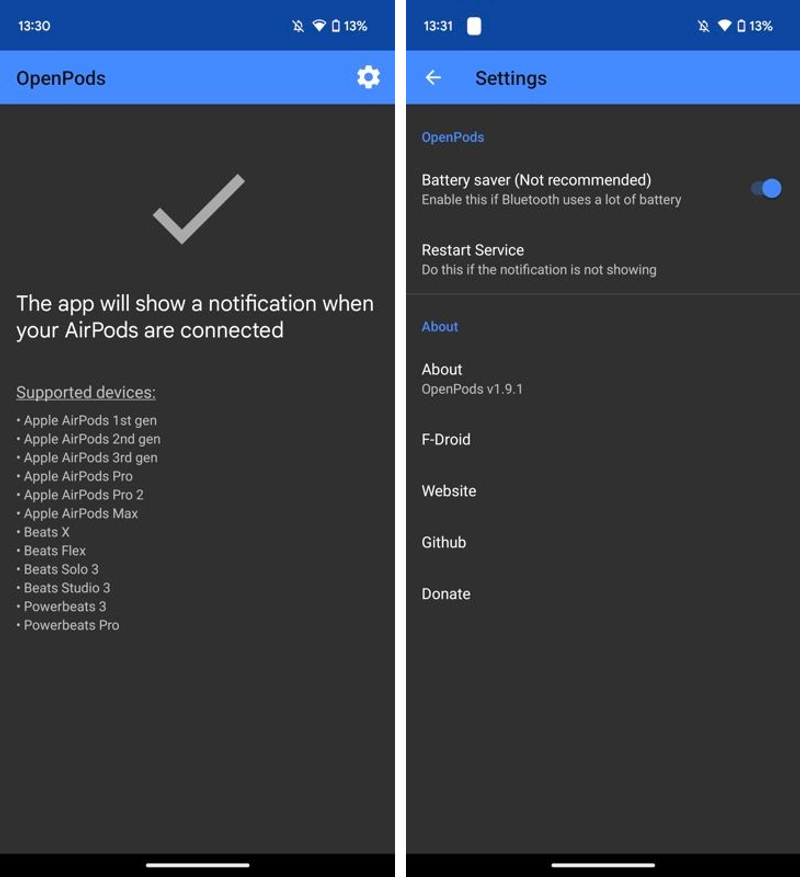
Task: Click the white notification icon beside 13:31
Action: 474,26
